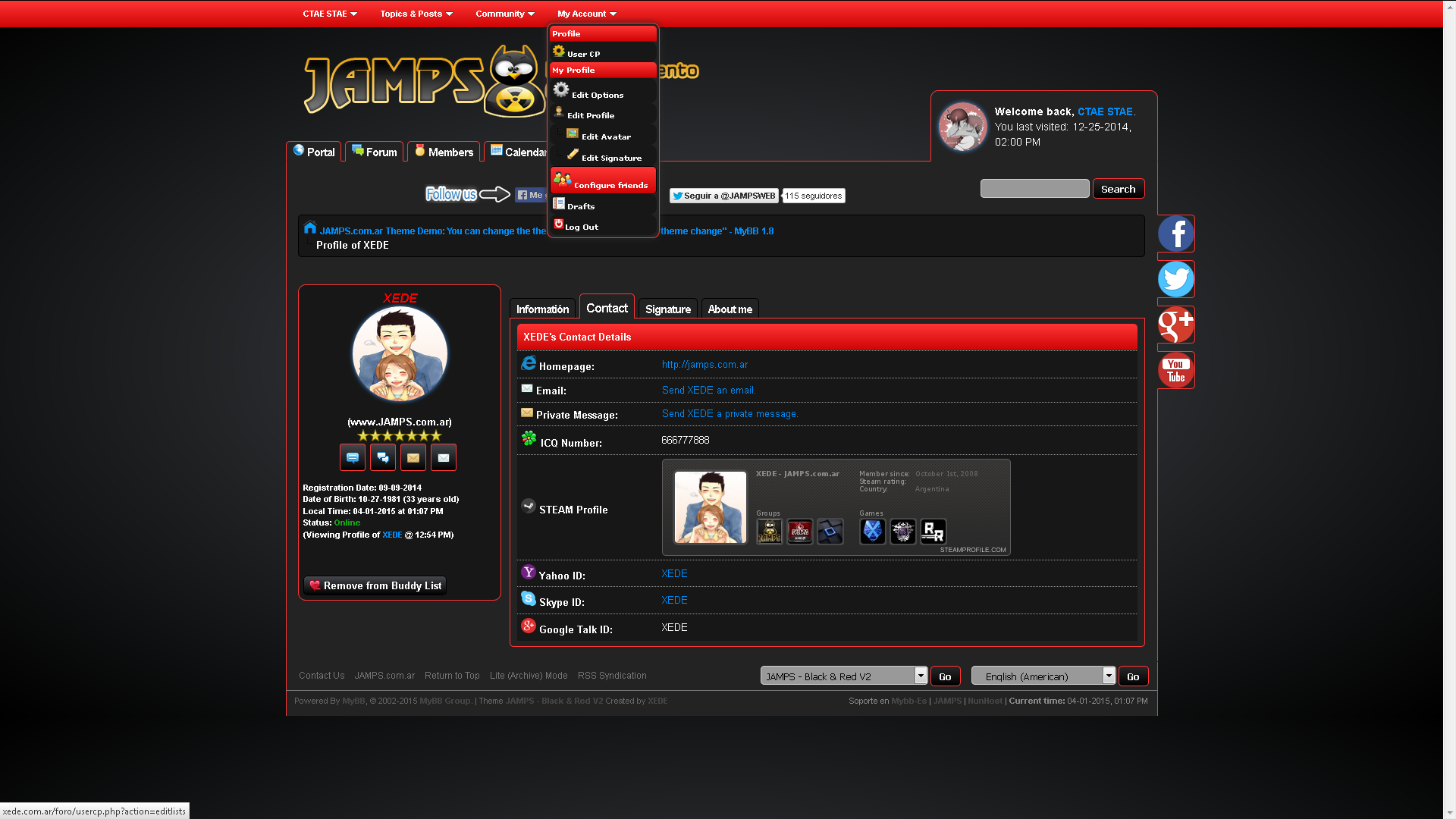Open the Twitter side icon
This screenshot has height=819, width=1456.
click(1175, 279)
